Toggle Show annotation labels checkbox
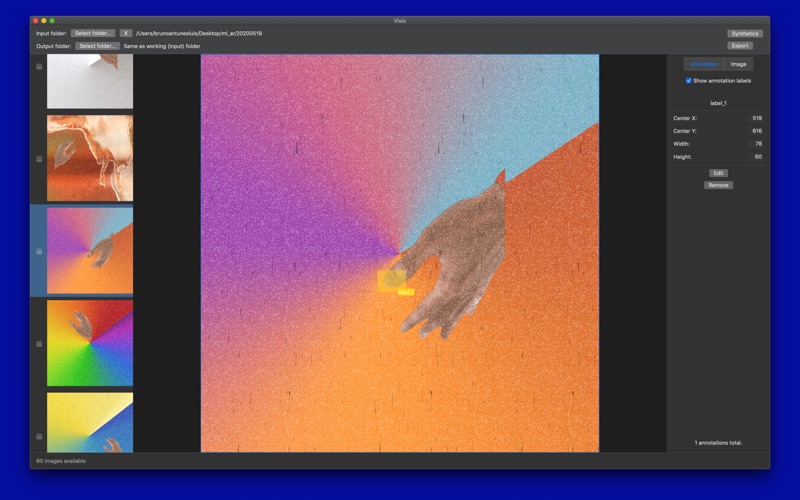 [689, 81]
